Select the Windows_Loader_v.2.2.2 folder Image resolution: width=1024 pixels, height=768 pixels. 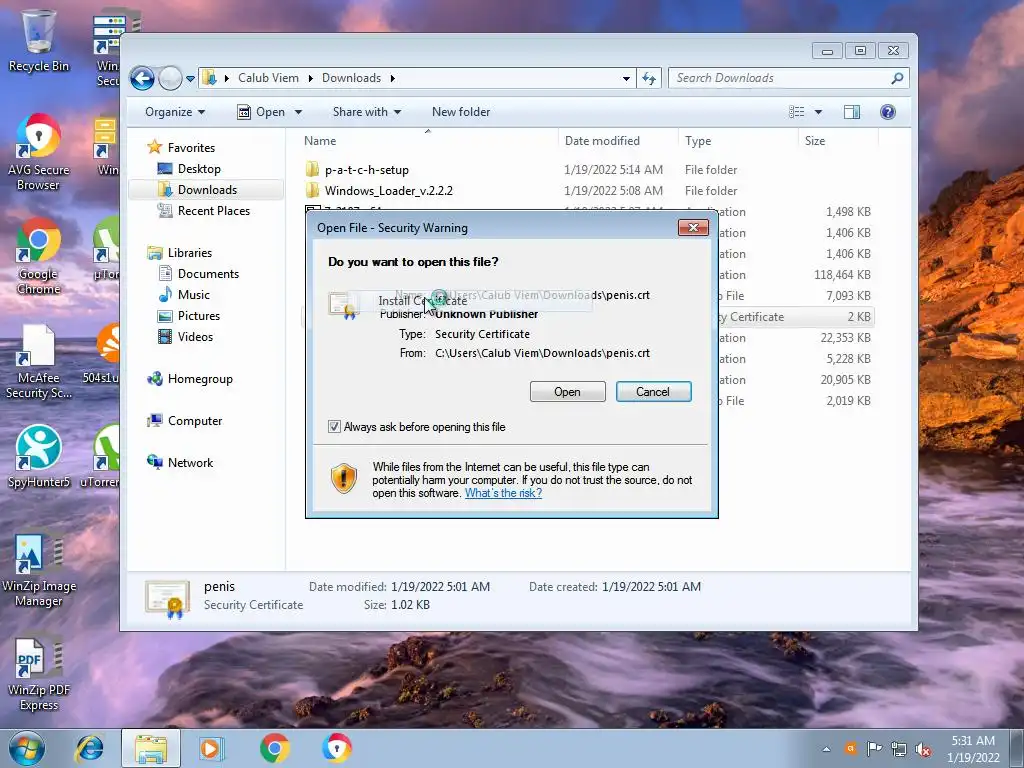click(389, 191)
